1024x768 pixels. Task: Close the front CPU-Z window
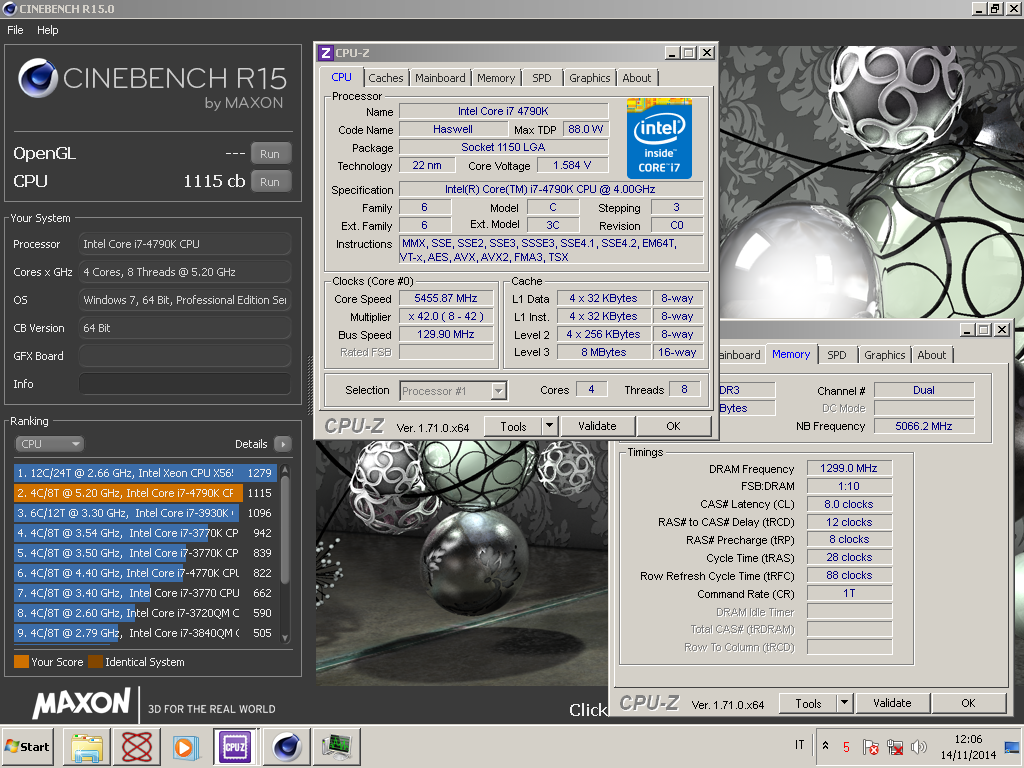pos(707,53)
